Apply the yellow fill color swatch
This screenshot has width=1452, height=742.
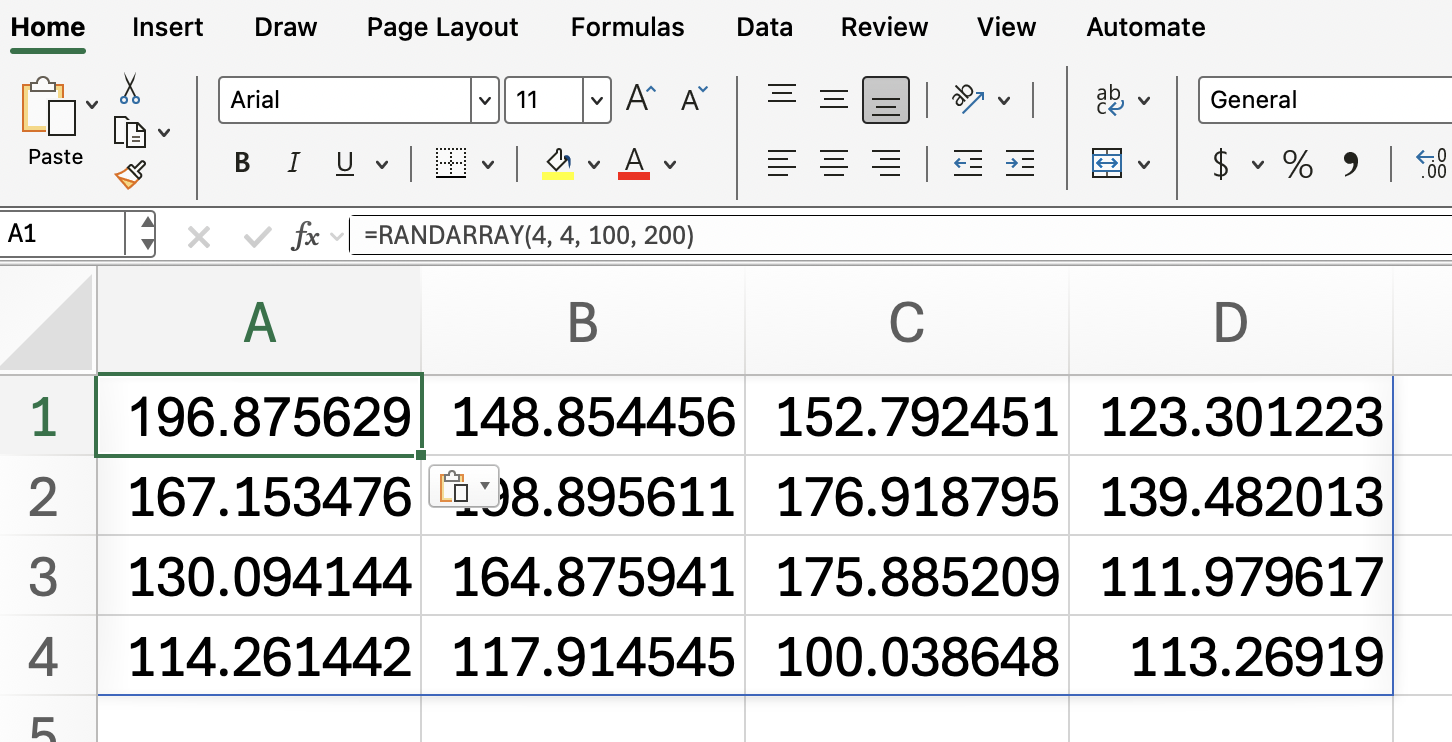[x=558, y=163]
